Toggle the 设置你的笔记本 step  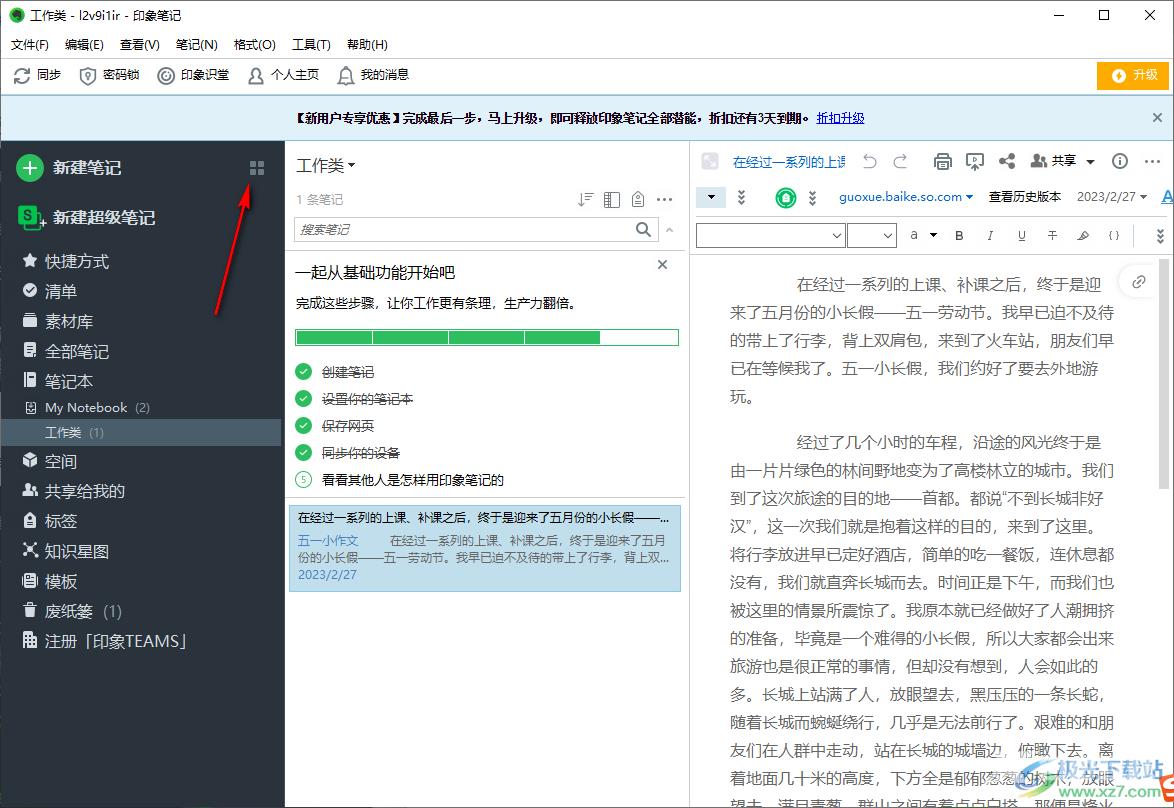(303, 398)
